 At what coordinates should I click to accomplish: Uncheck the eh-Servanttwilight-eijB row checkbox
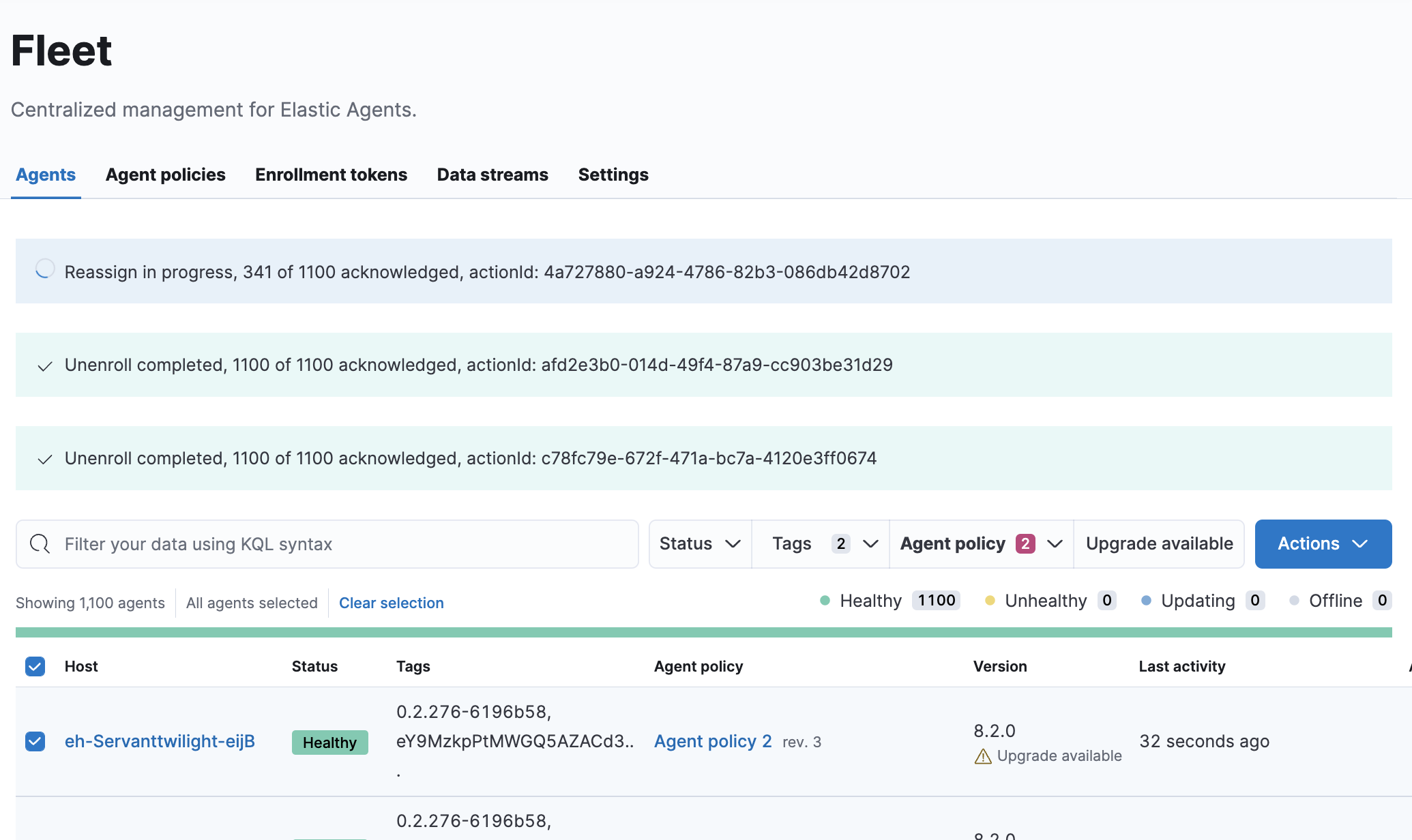click(x=35, y=741)
